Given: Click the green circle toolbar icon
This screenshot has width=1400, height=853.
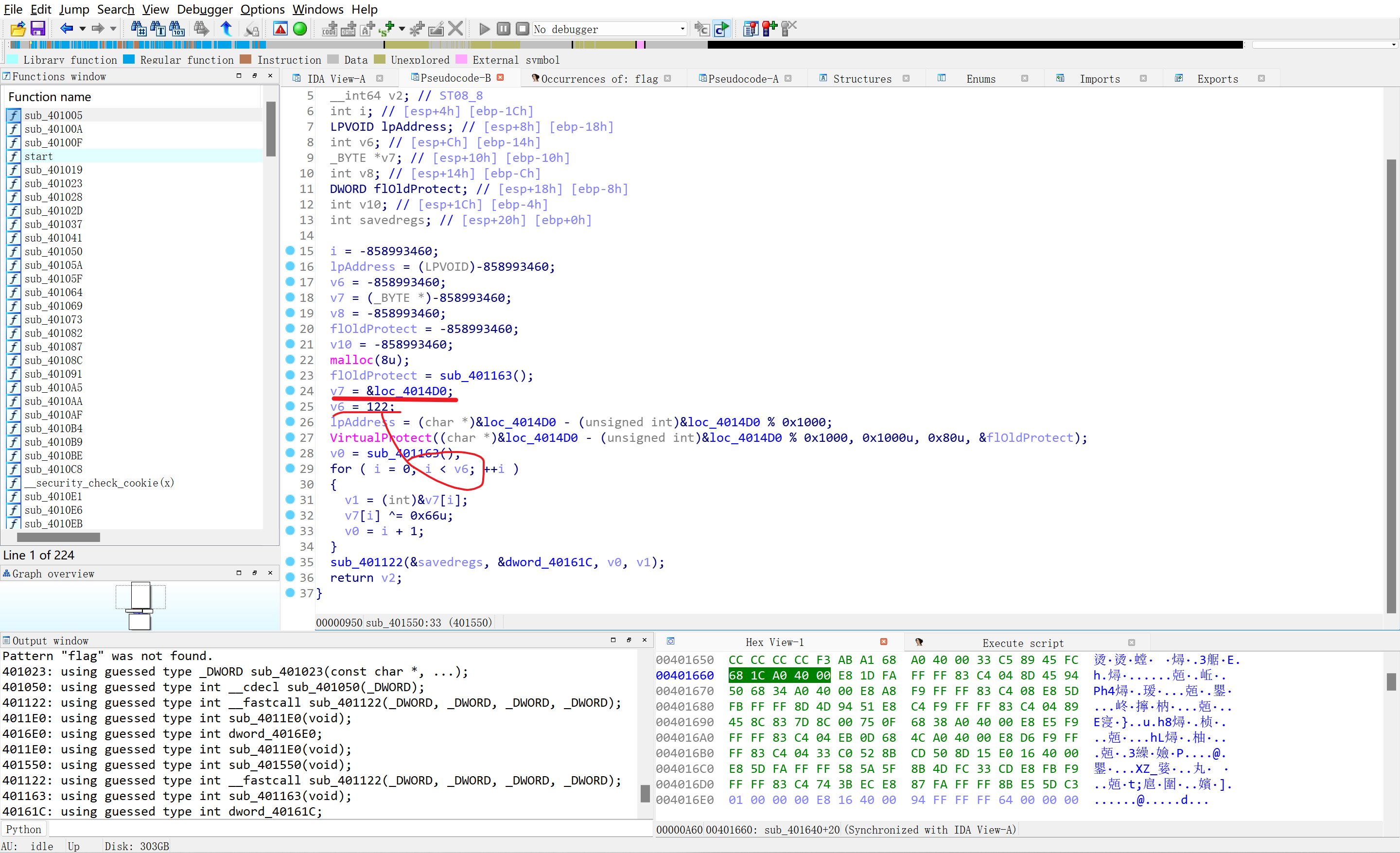Looking at the screenshot, I should click(300, 28).
